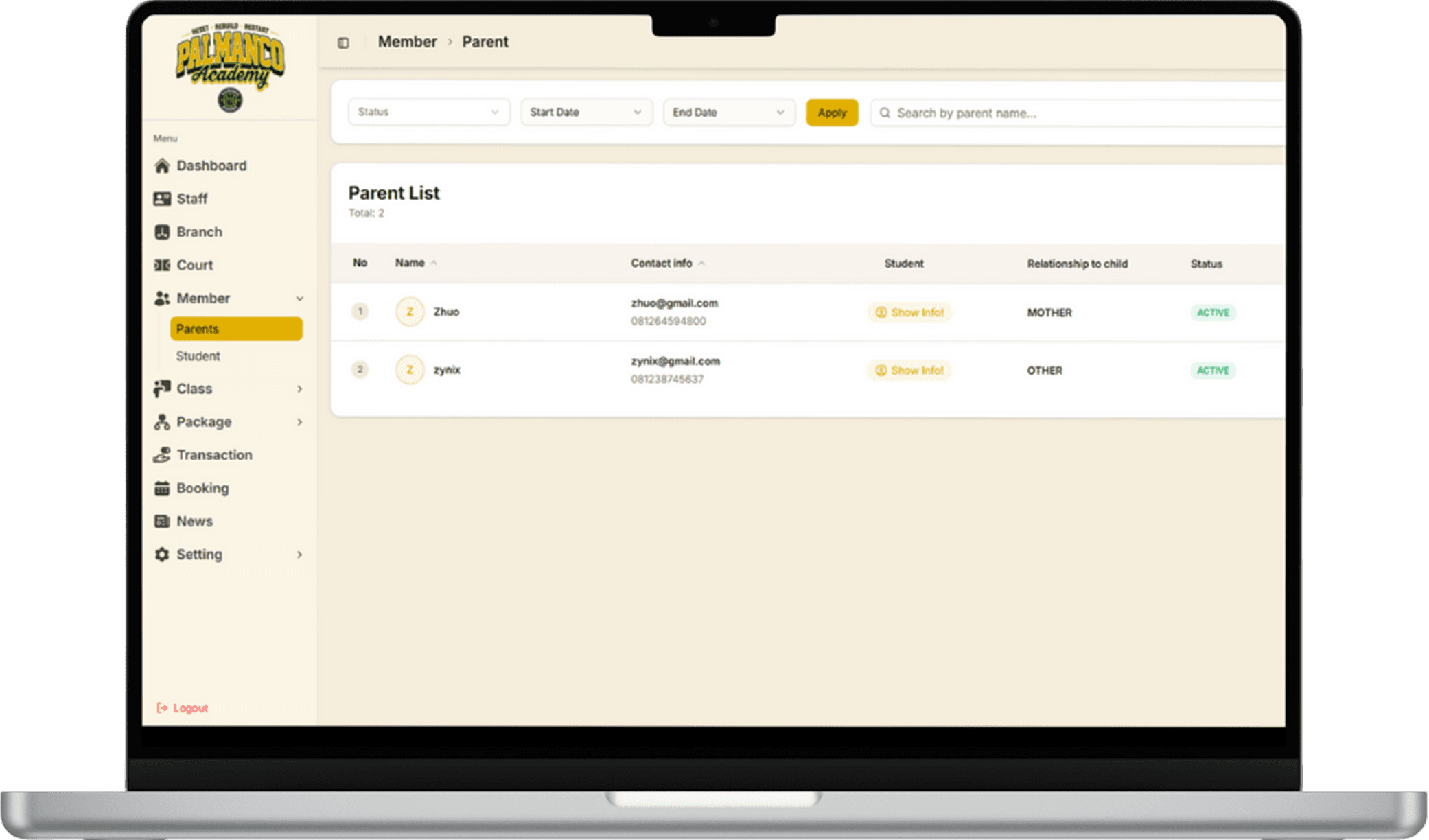Screen dimensions: 1429x840
Task: Click the Transaction hand-coin icon
Action: [162, 454]
